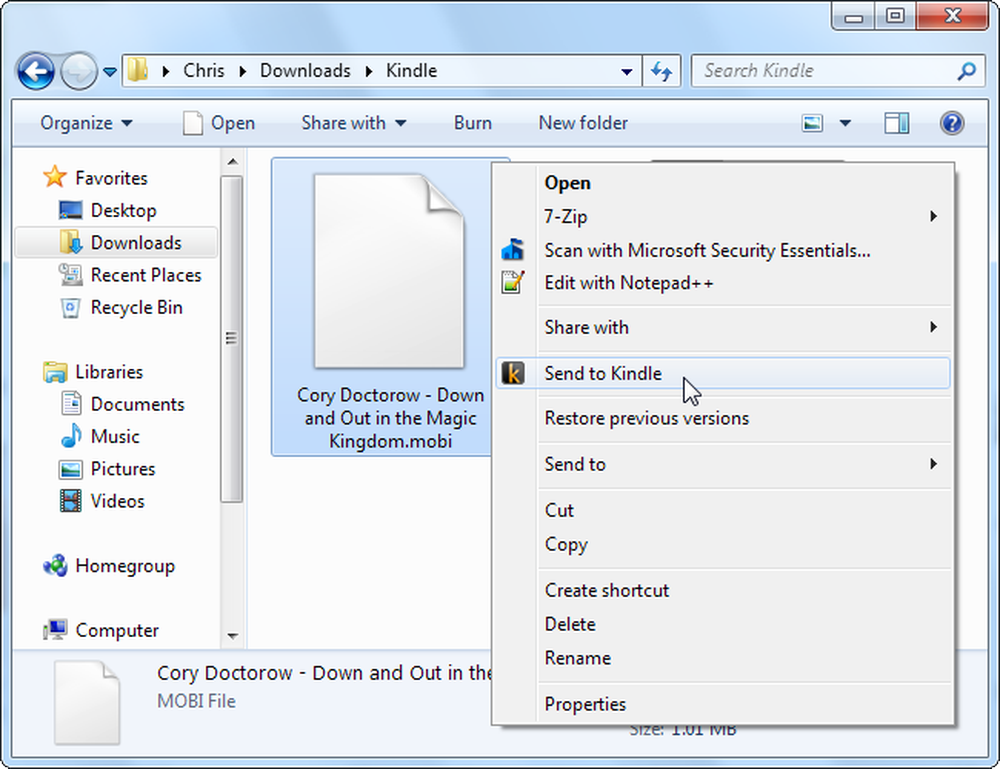Select Favorites in the navigation pane
Viewport: 1000px width, 769px height.
click(x=95, y=178)
